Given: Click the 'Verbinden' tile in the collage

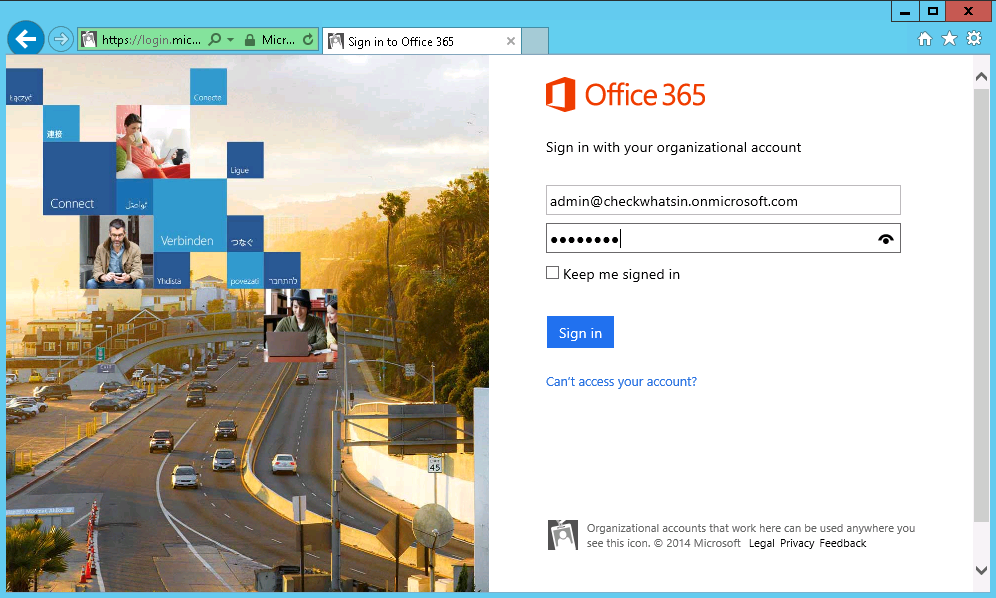Looking at the screenshot, I should [x=190, y=215].
